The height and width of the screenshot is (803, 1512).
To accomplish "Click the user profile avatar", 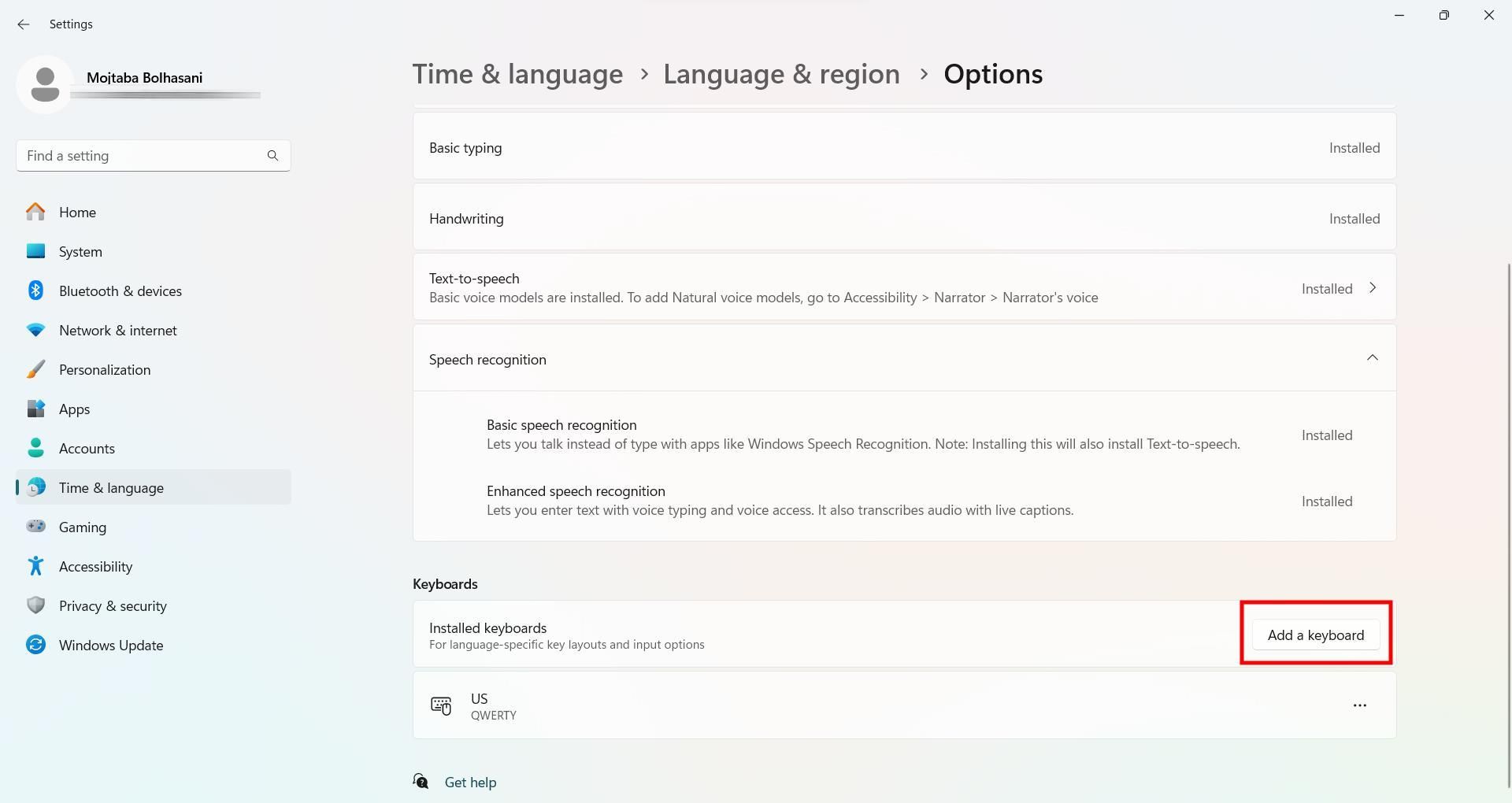I will tap(45, 84).
